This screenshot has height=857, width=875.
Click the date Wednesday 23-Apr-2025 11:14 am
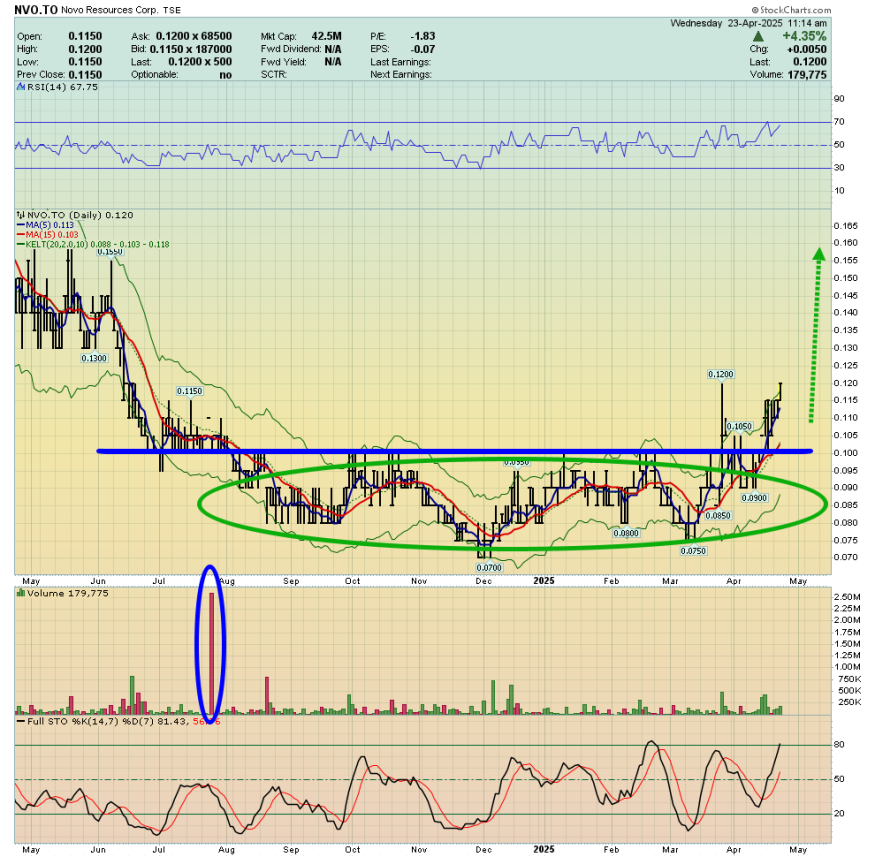click(x=748, y=23)
